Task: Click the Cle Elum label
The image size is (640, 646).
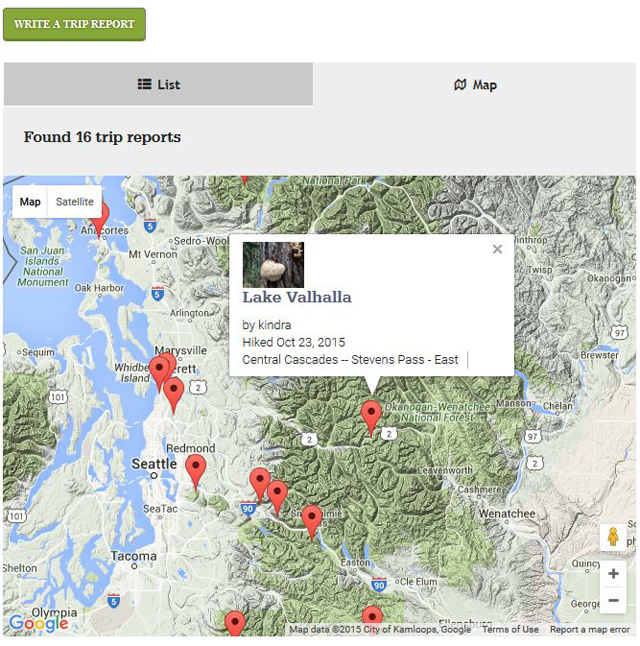Action: coord(418,581)
